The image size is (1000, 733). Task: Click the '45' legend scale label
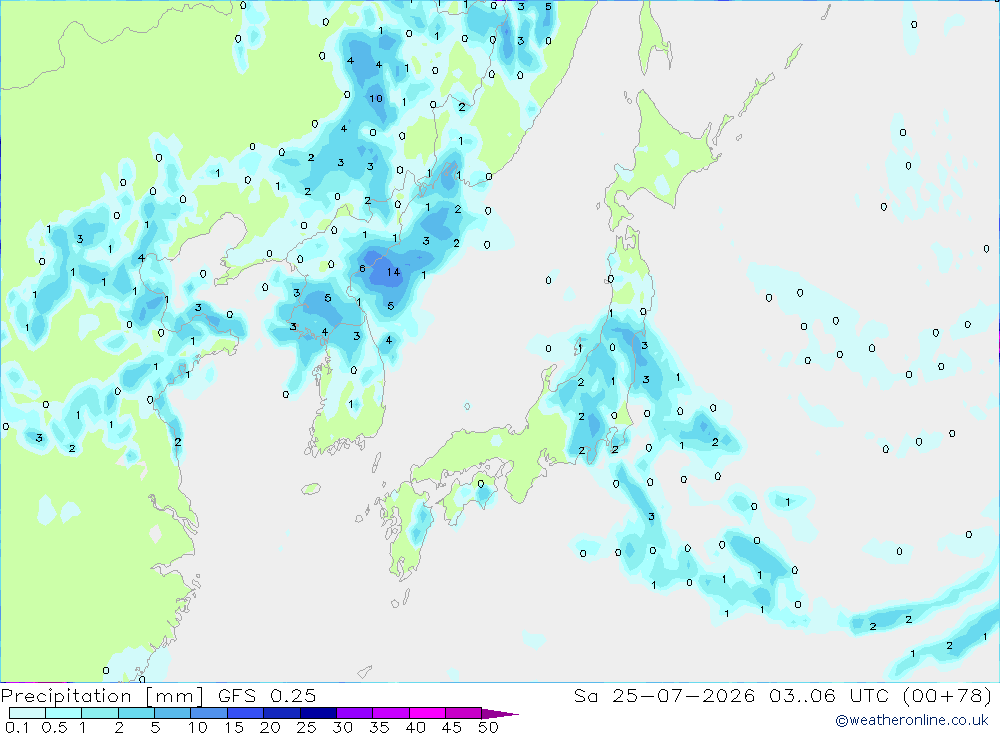(452, 727)
